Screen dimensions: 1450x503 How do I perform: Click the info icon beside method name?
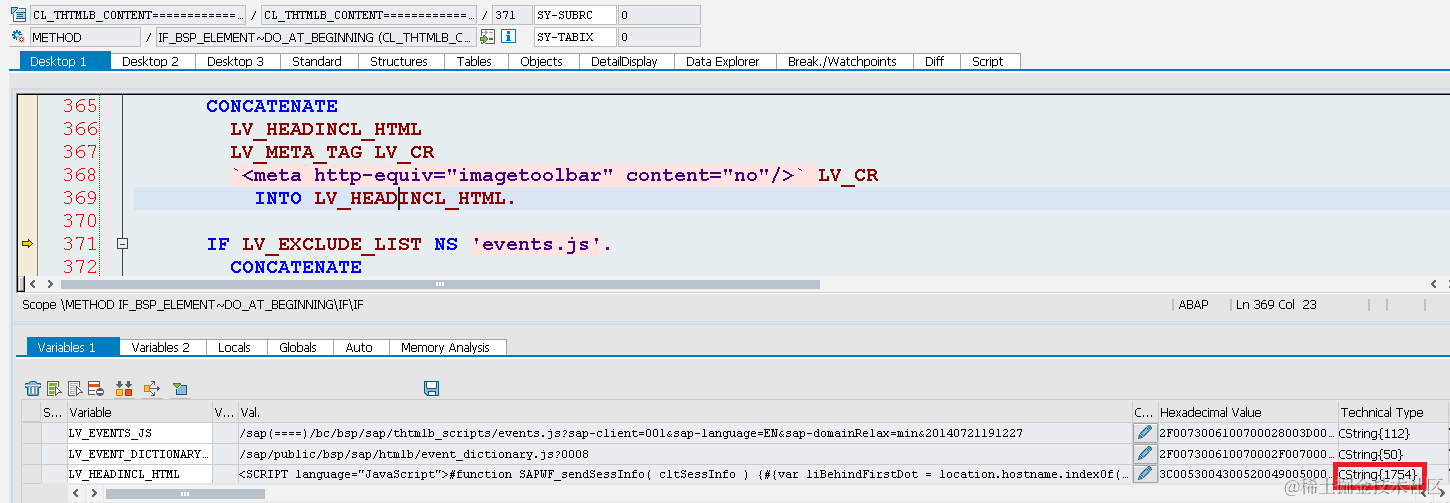tap(508, 37)
